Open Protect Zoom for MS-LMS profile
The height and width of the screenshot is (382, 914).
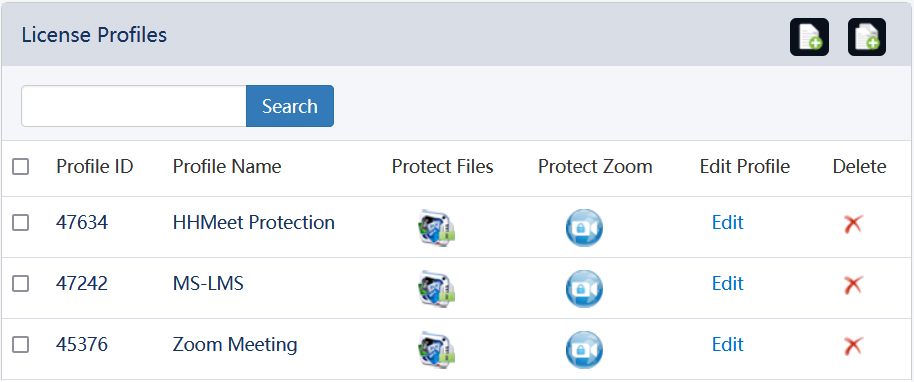click(x=584, y=288)
